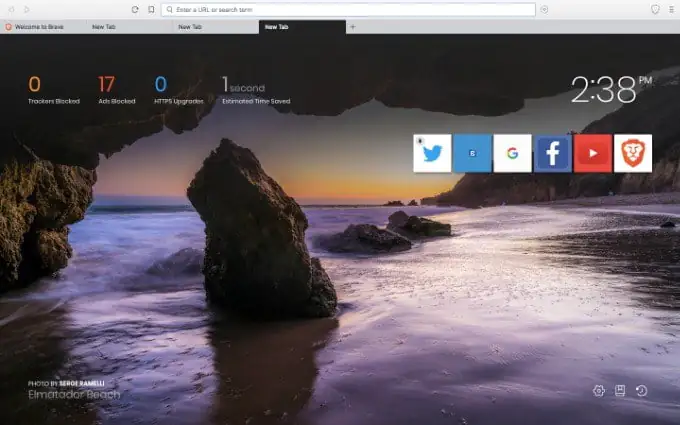This screenshot has height=425, width=680.
Task: Open the Facebook top site tile
Action: 552,153
